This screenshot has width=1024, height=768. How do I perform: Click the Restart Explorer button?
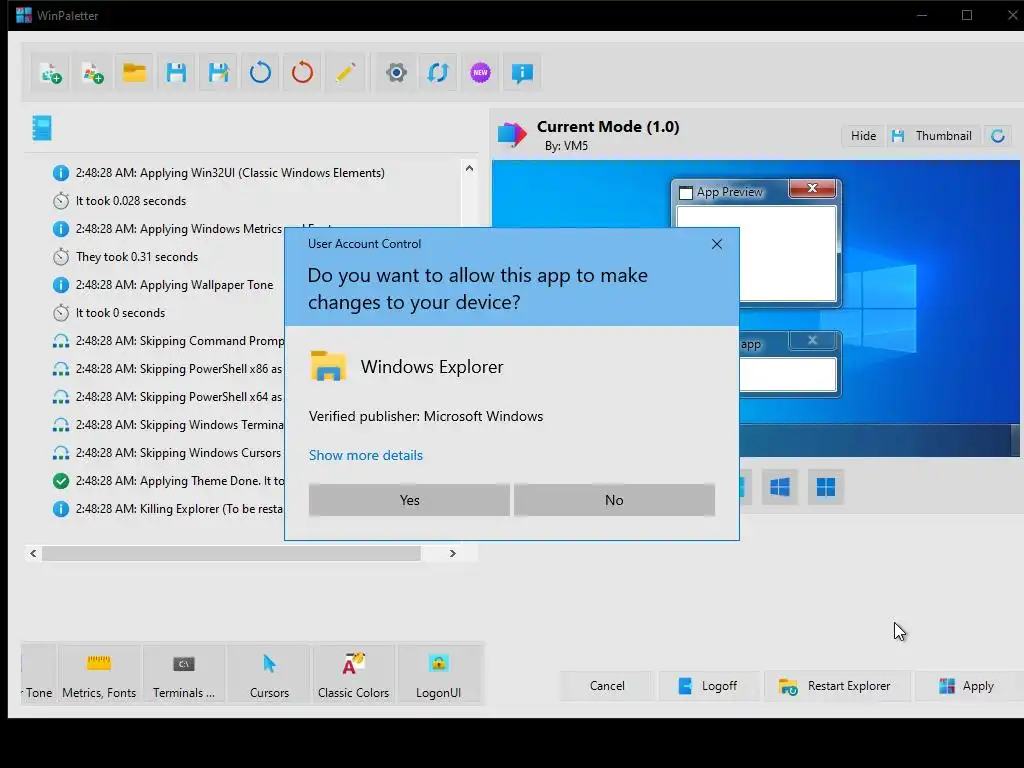[x=837, y=686]
